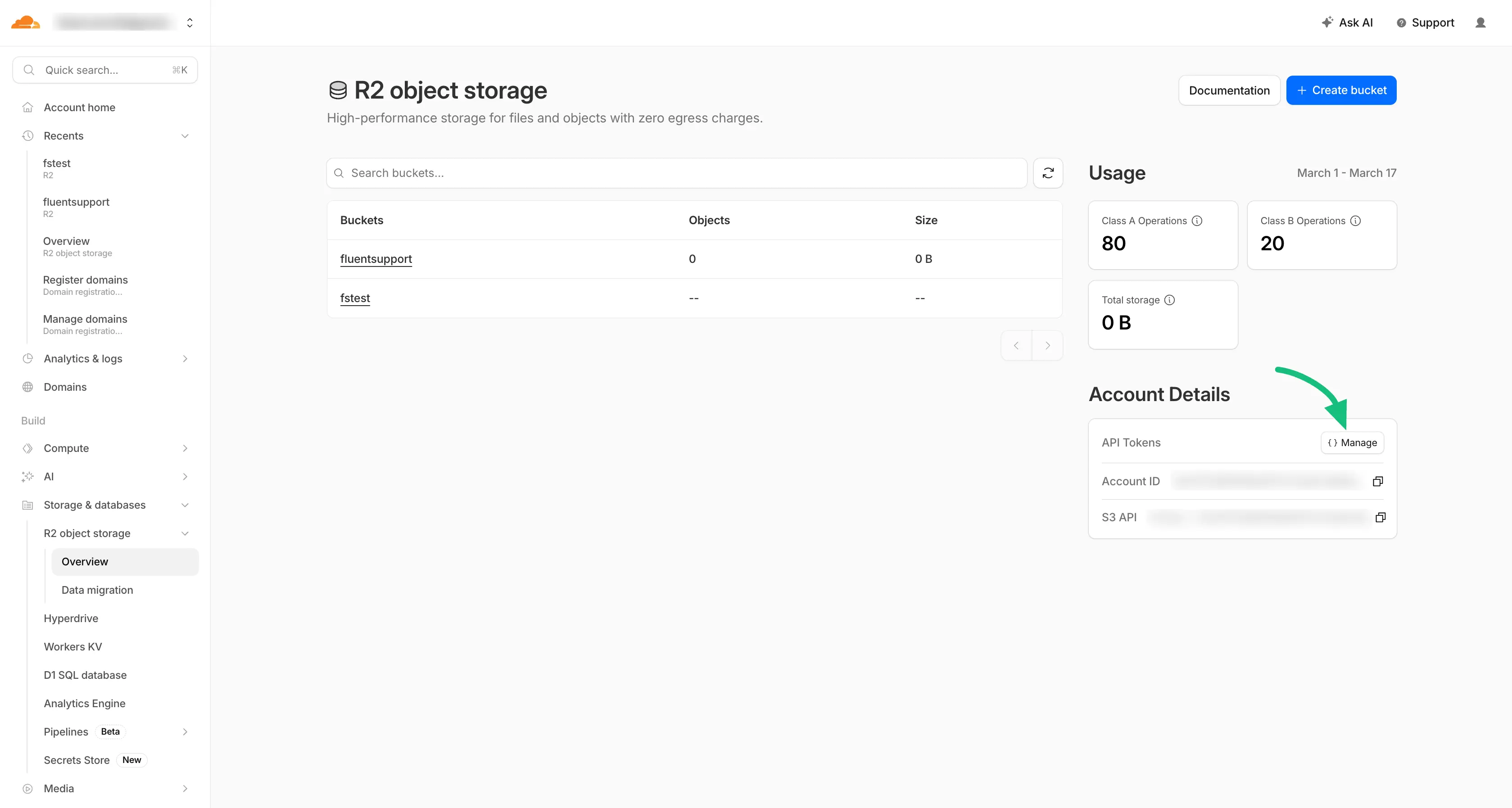Open Workers KV from sidebar
1512x808 pixels.
click(x=73, y=647)
